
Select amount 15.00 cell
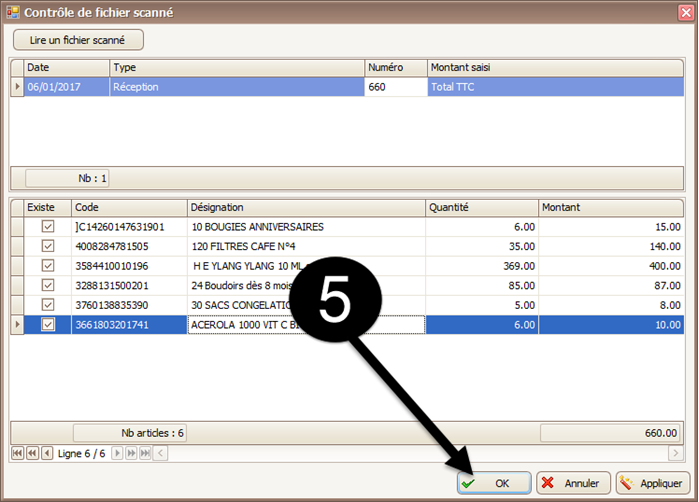(611, 226)
